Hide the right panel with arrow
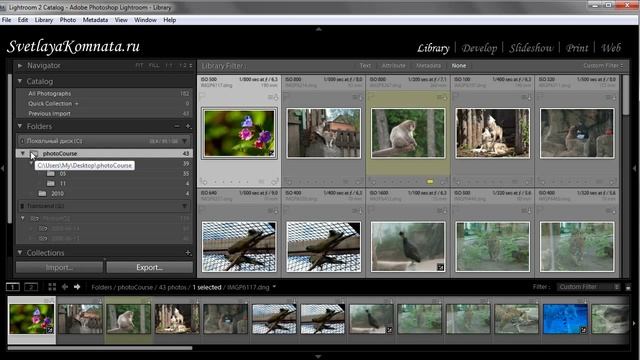Viewport: 640px width, 360px height. (x=635, y=168)
